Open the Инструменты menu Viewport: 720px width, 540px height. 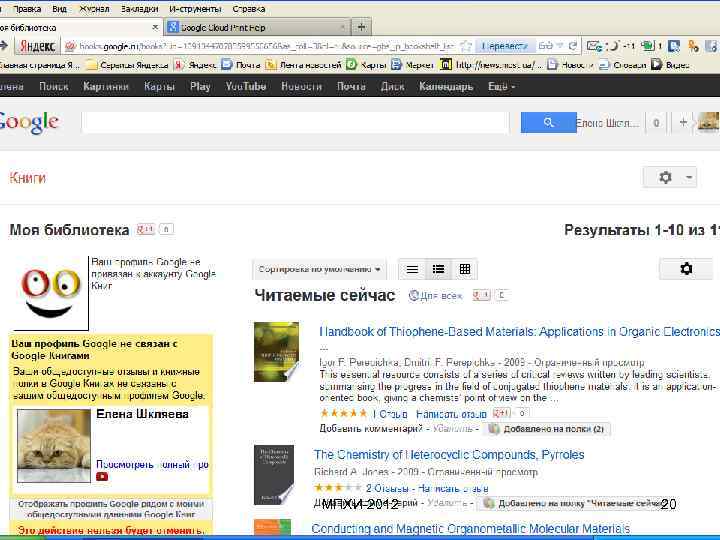(x=195, y=9)
